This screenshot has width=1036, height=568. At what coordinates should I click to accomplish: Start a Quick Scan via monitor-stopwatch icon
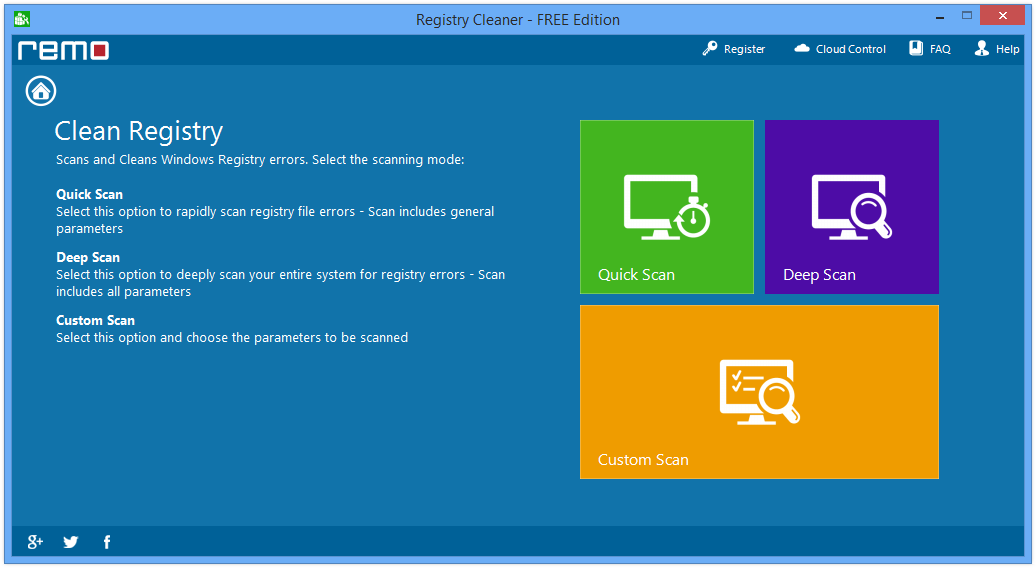point(667,207)
